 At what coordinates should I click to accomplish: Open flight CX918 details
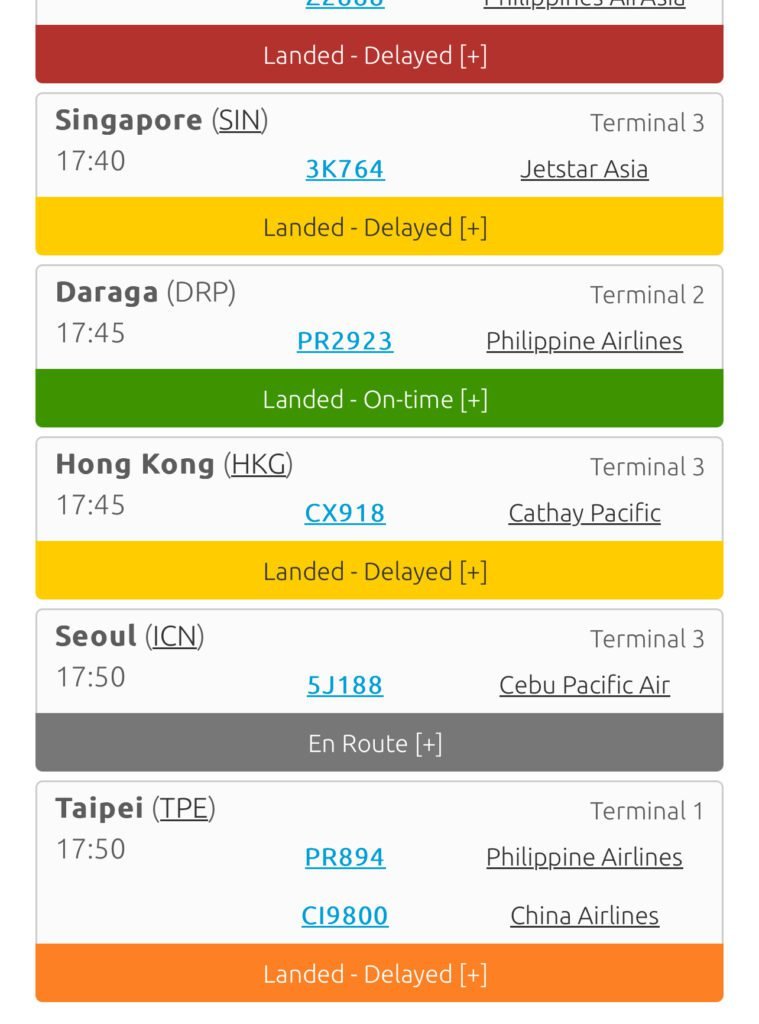pyautogui.click(x=344, y=513)
